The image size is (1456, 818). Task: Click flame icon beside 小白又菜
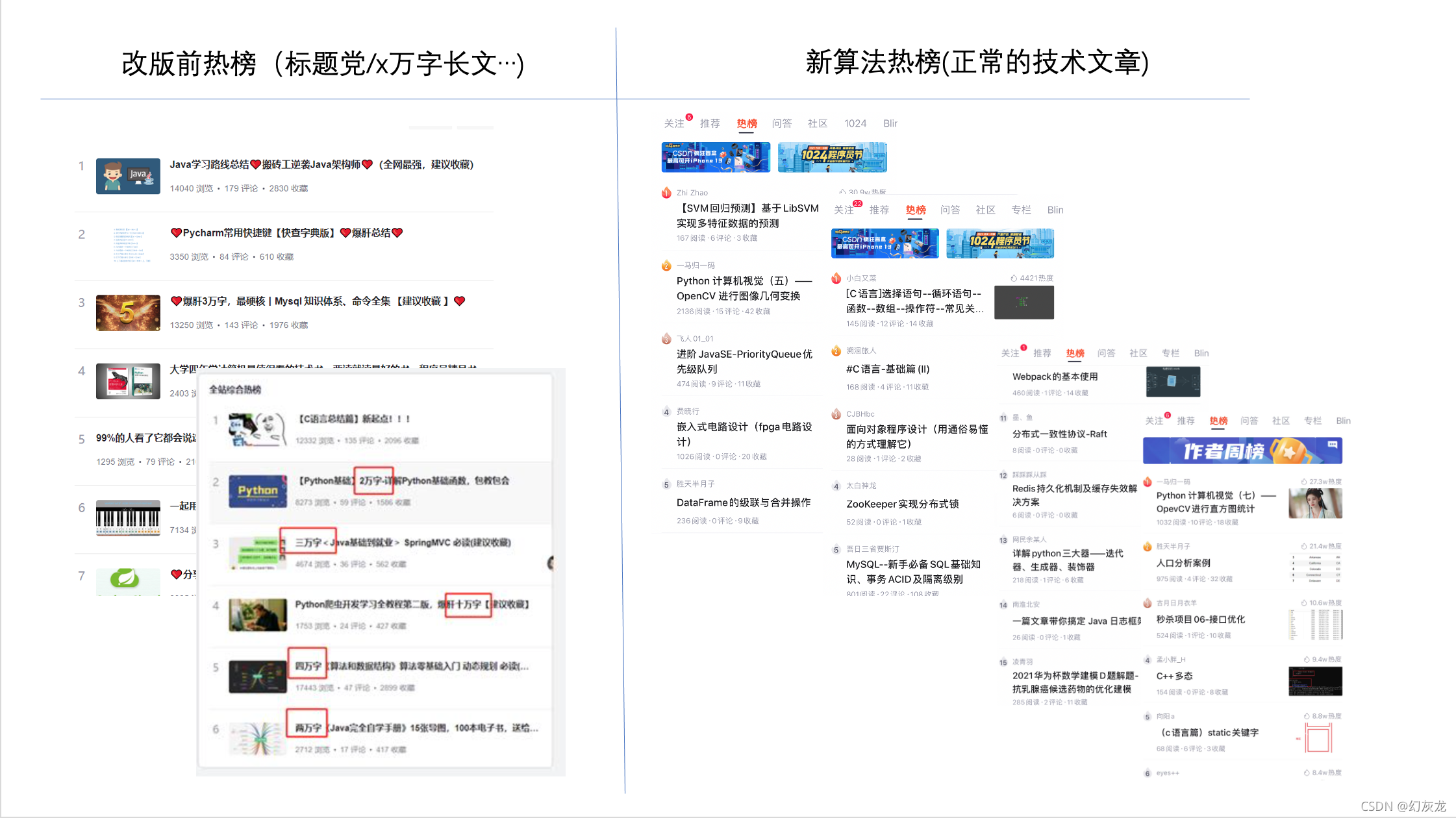836,278
